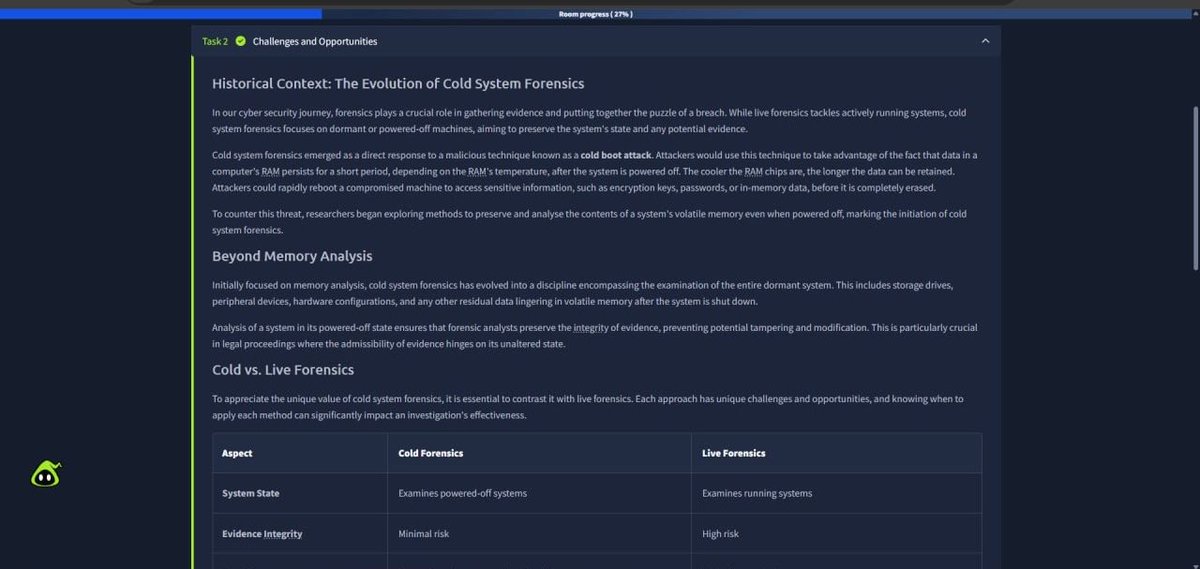Image resolution: width=1200 pixels, height=569 pixels.
Task: Collapse the Task 2 section chevron
Action: click(985, 41)
